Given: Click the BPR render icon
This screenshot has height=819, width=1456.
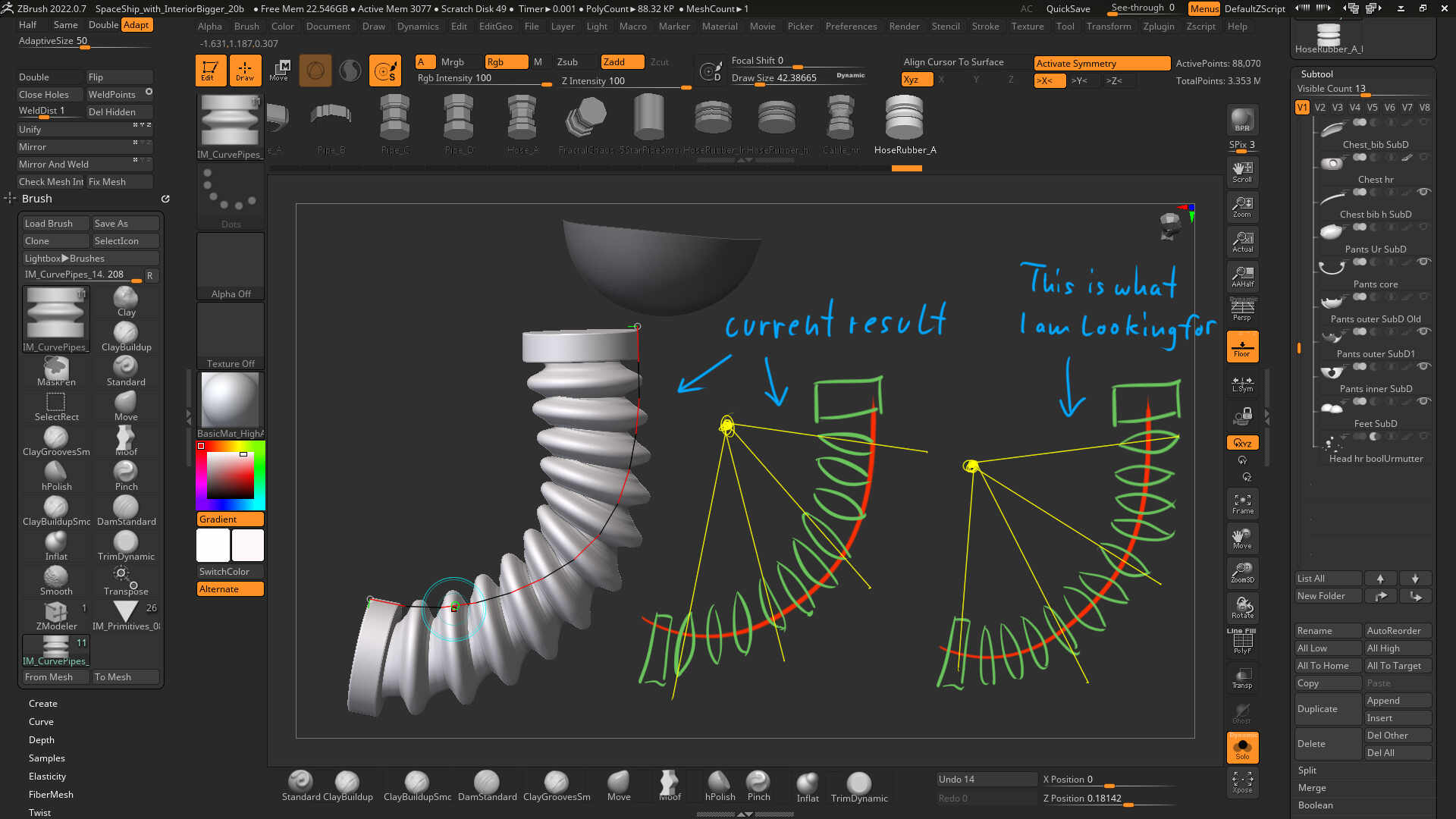Looking at the screenshot, I should (x=1242, y=120).
